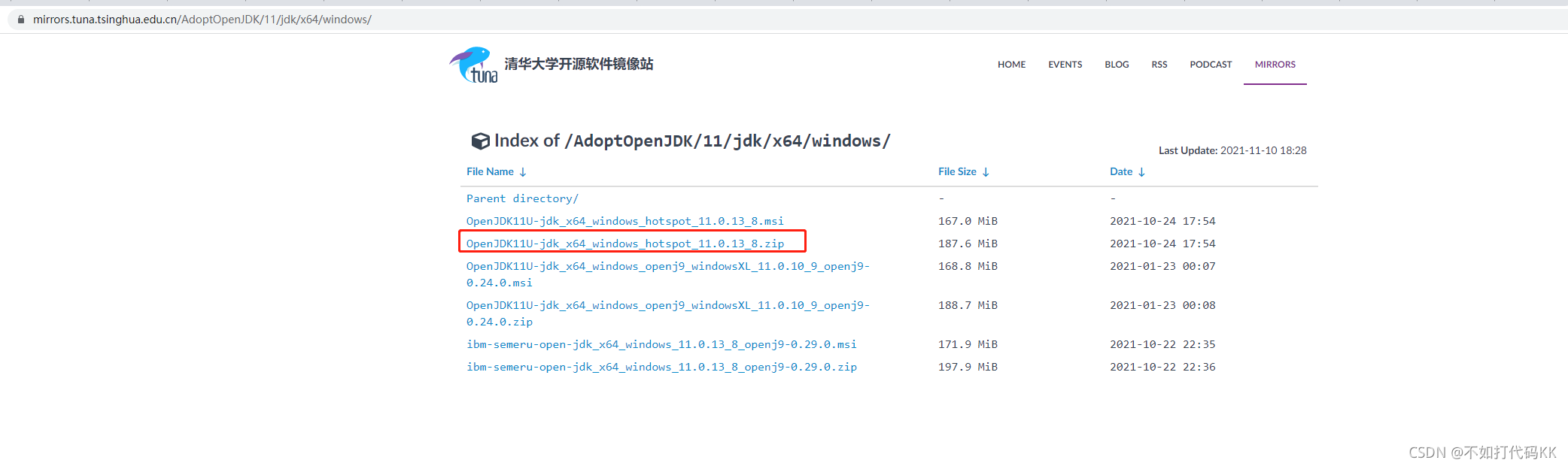The image size is (1568, 466).
Task: Click the site title 清华大学开源软件镜像站
Action: 579,64
